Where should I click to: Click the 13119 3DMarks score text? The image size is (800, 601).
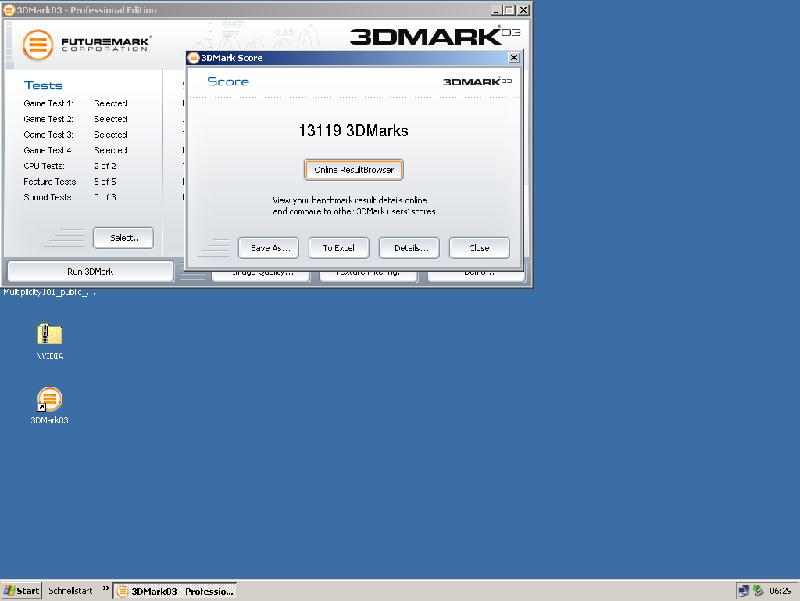[x=354, y=131]
